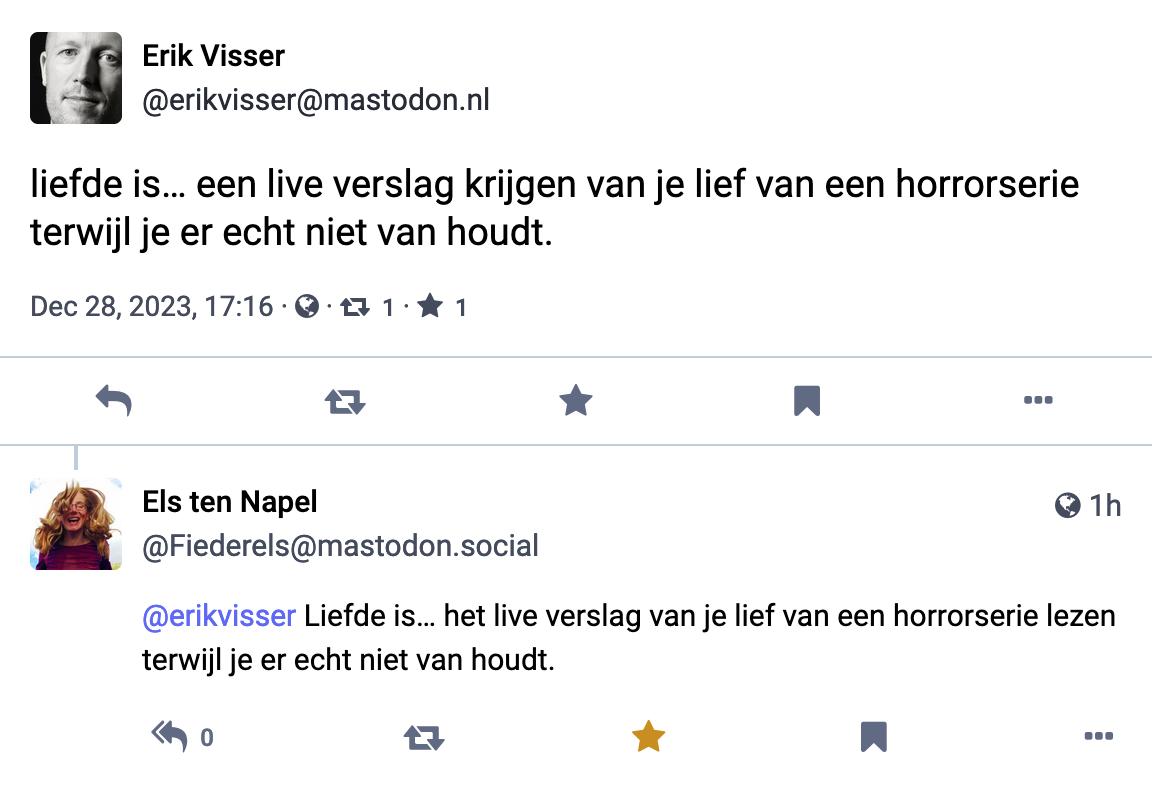This screenshot has height=790, width=1152.
Task: Open the 1h timestamp on reply
Action: pyautogui.click(x=1105, y=506)
